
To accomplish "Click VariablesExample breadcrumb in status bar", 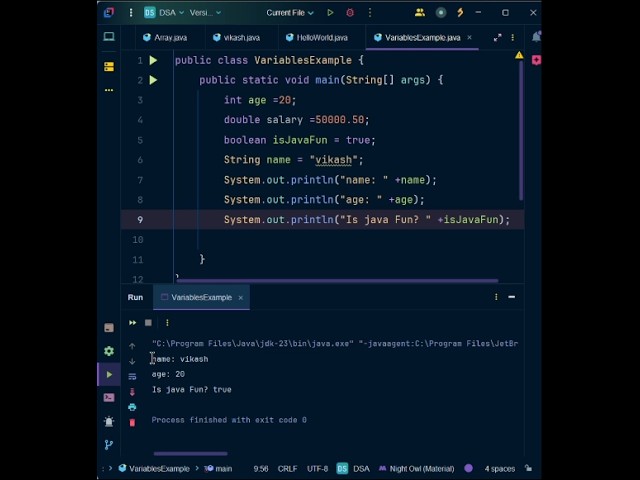I will pos(154,469).
